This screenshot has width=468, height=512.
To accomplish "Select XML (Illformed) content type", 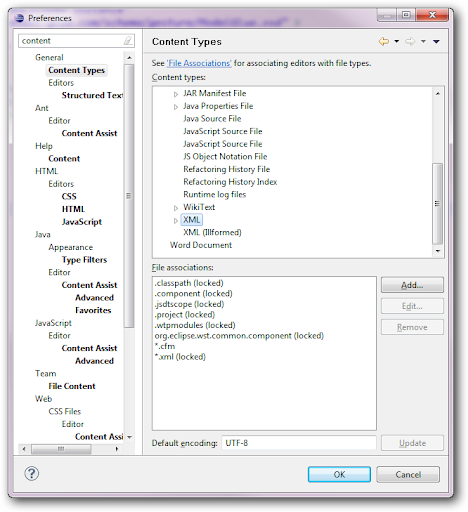I will click(212, 233).
